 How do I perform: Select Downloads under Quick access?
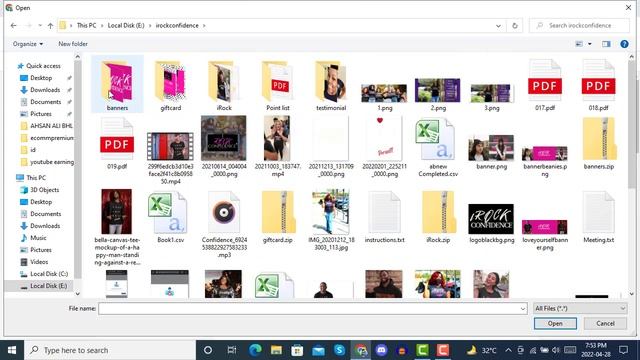(x=45, y=90)
